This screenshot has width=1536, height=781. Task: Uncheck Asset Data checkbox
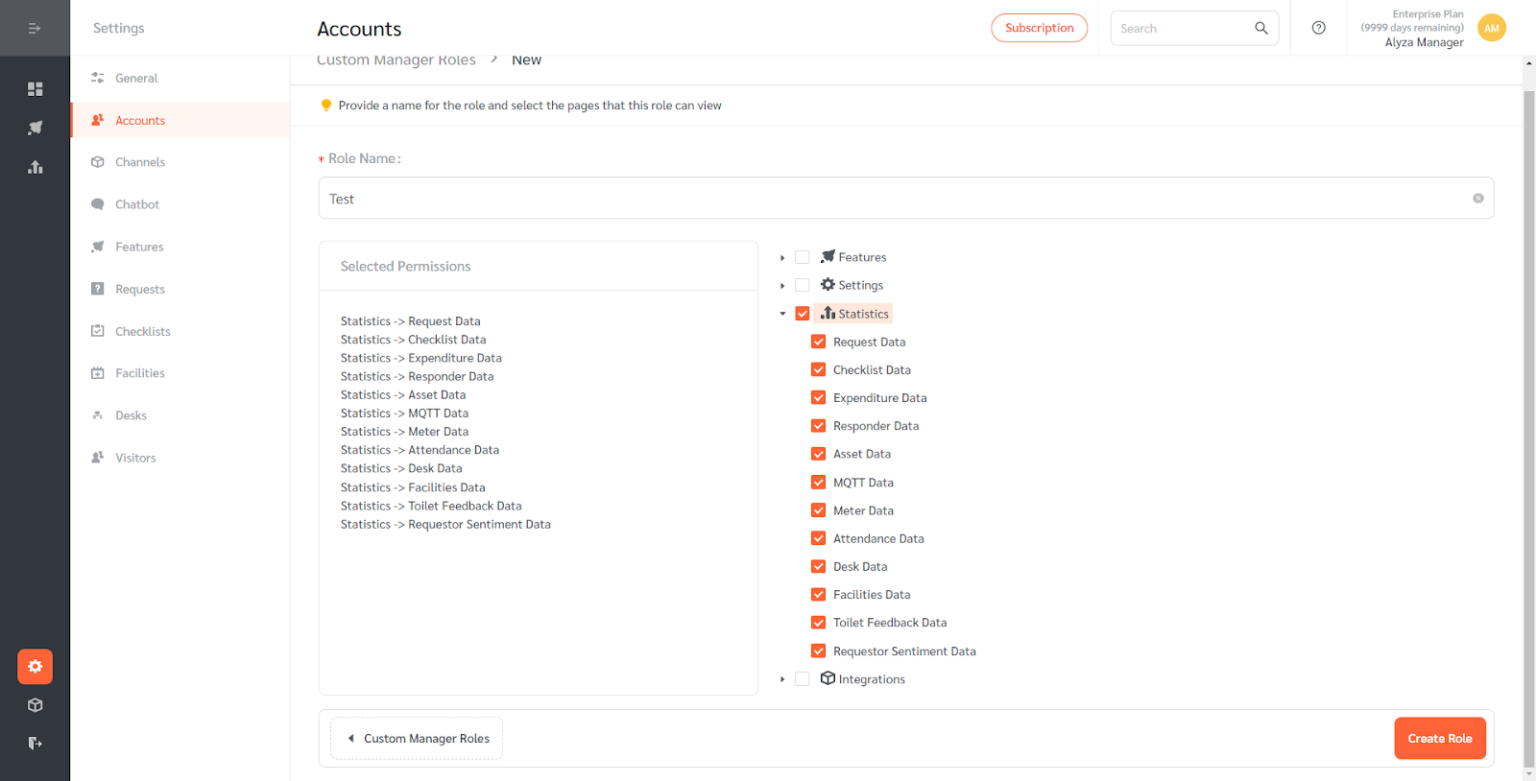tap(818, 453)
